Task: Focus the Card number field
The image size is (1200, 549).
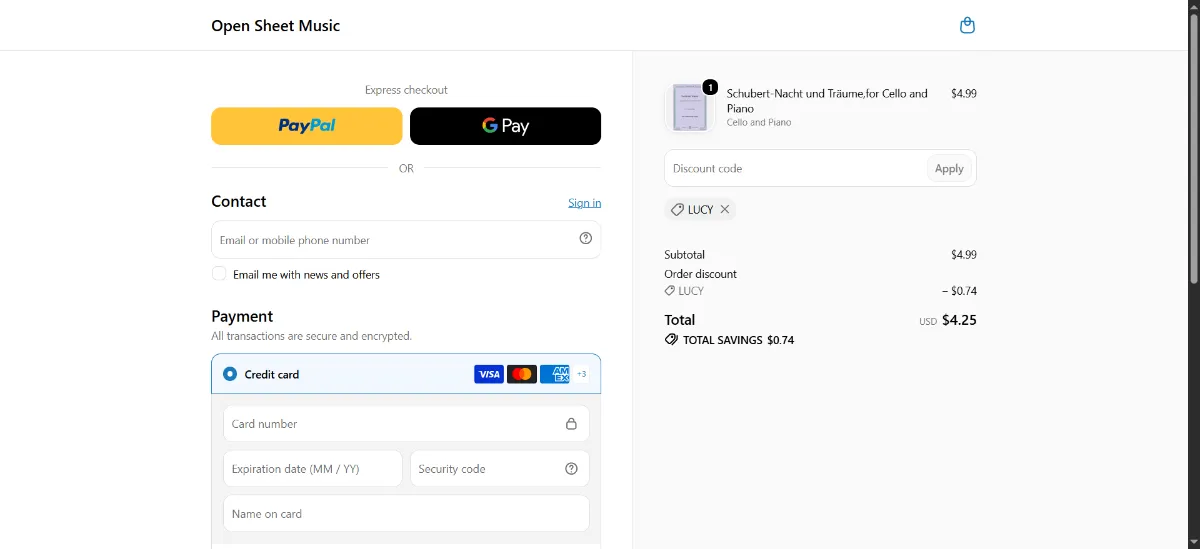Action: pyautogui.click(x=406, y=424)
